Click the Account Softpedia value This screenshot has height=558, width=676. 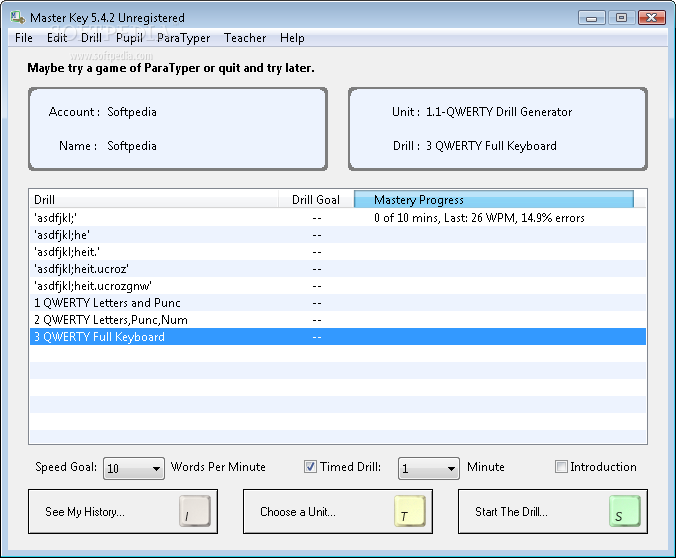[132, 112]
